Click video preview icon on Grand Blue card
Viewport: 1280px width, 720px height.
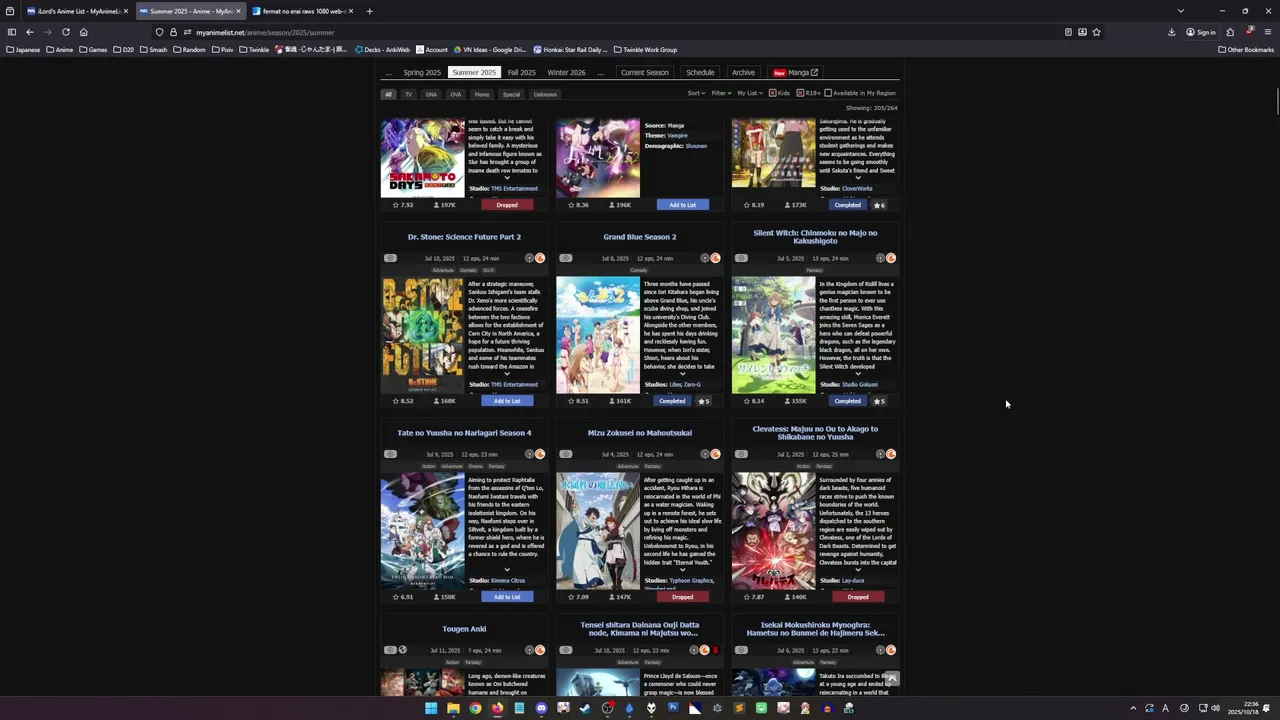565,258
